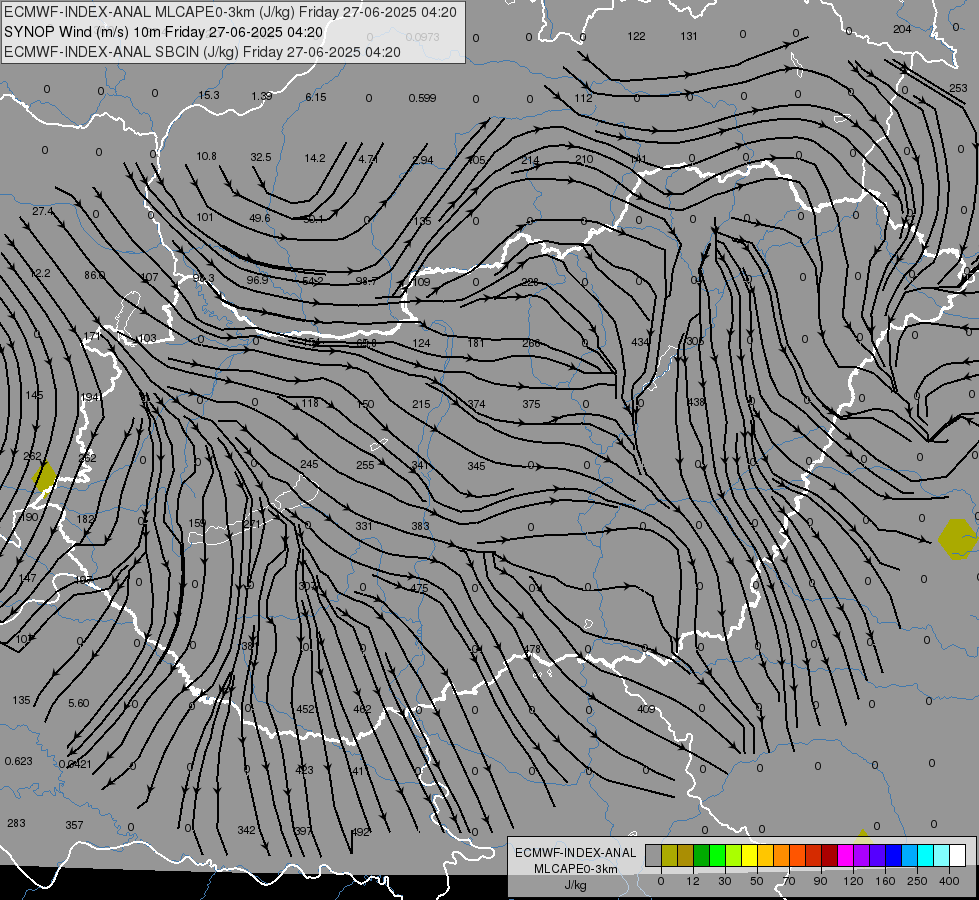
Task: Click the map value 32.5
Action: click(x=261, y=157)
